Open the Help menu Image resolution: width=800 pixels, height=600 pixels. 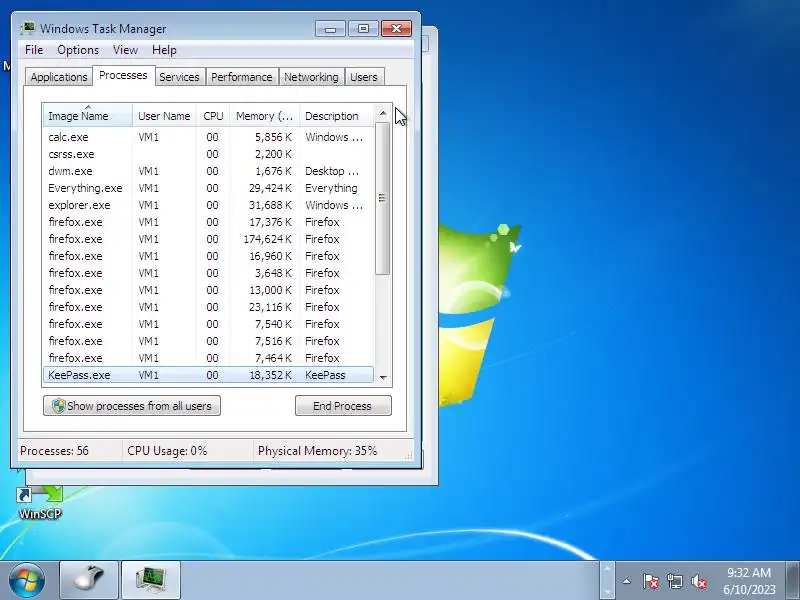(164, 50)
